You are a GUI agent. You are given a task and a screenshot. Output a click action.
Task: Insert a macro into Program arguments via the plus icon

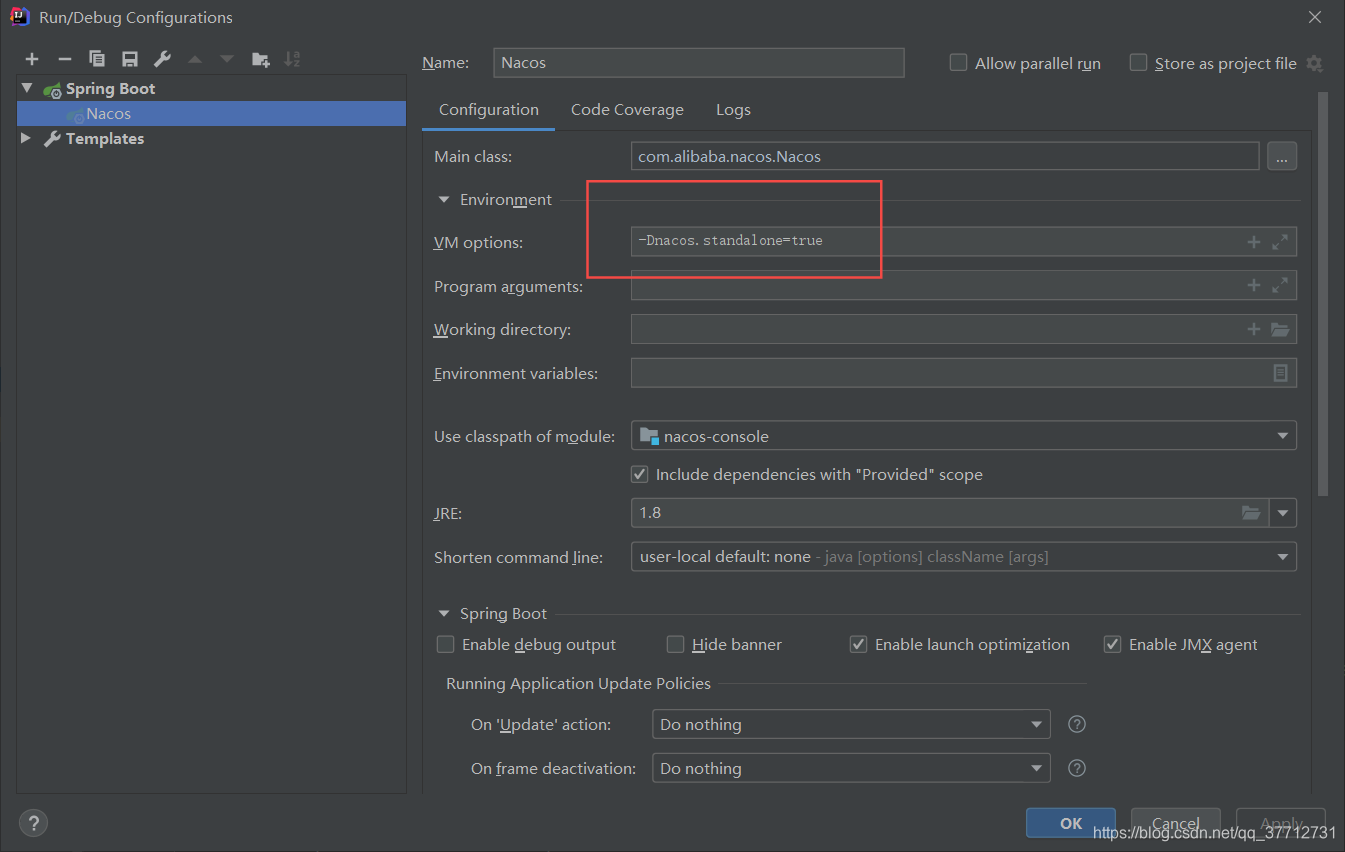(1254, 286)
